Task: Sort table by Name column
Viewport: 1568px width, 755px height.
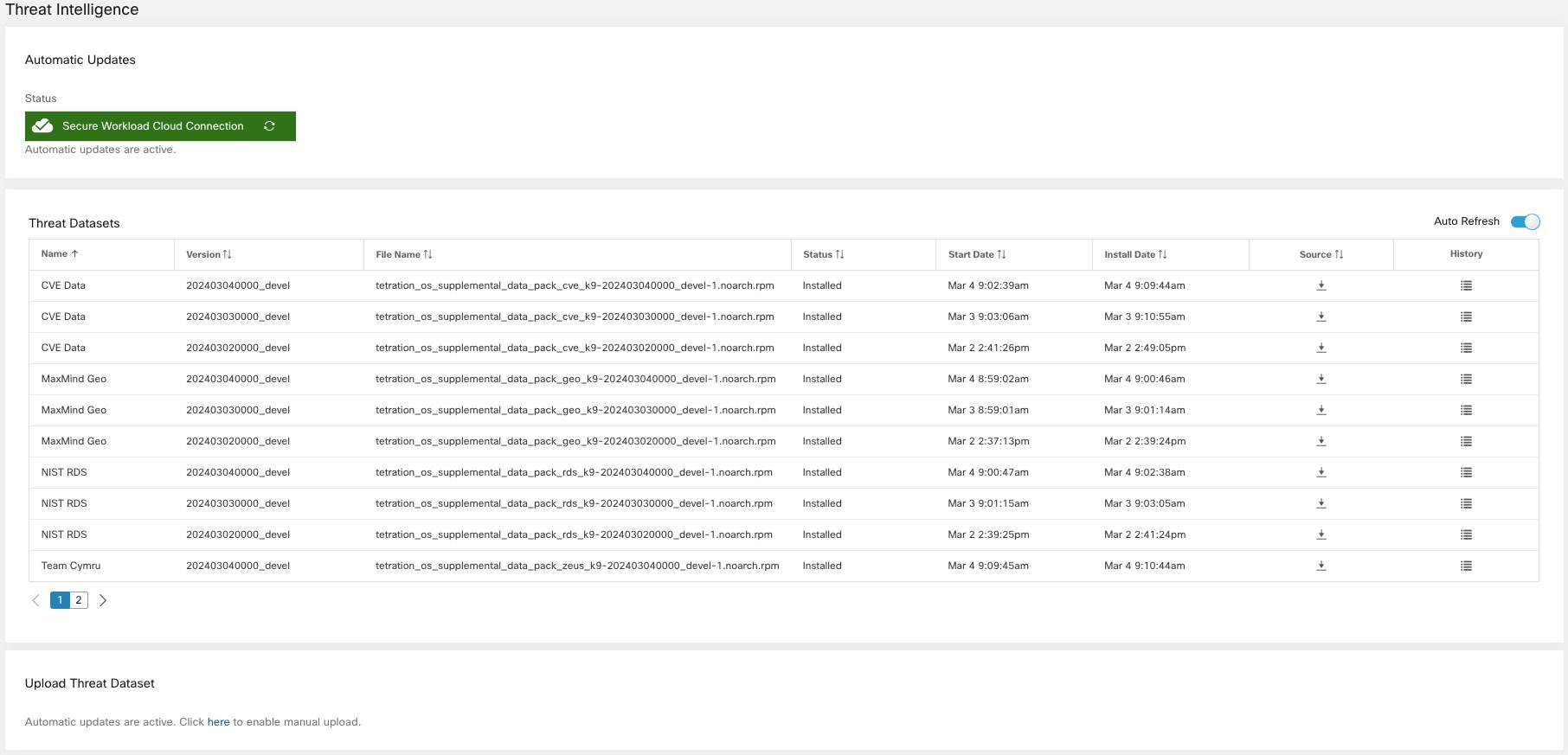Action: coord(60,254)
